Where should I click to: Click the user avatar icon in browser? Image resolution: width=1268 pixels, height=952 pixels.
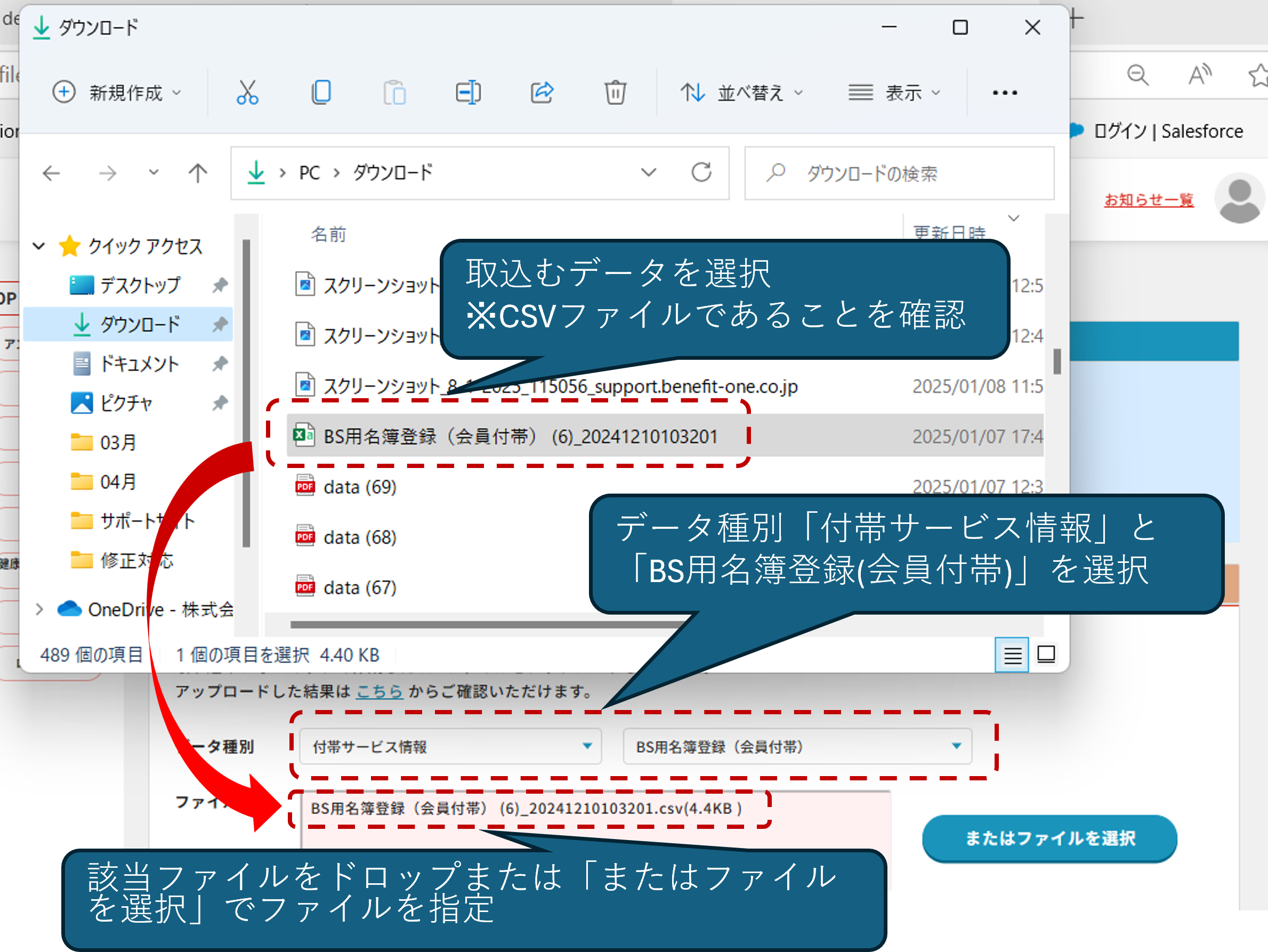(x=1239, y=198)
